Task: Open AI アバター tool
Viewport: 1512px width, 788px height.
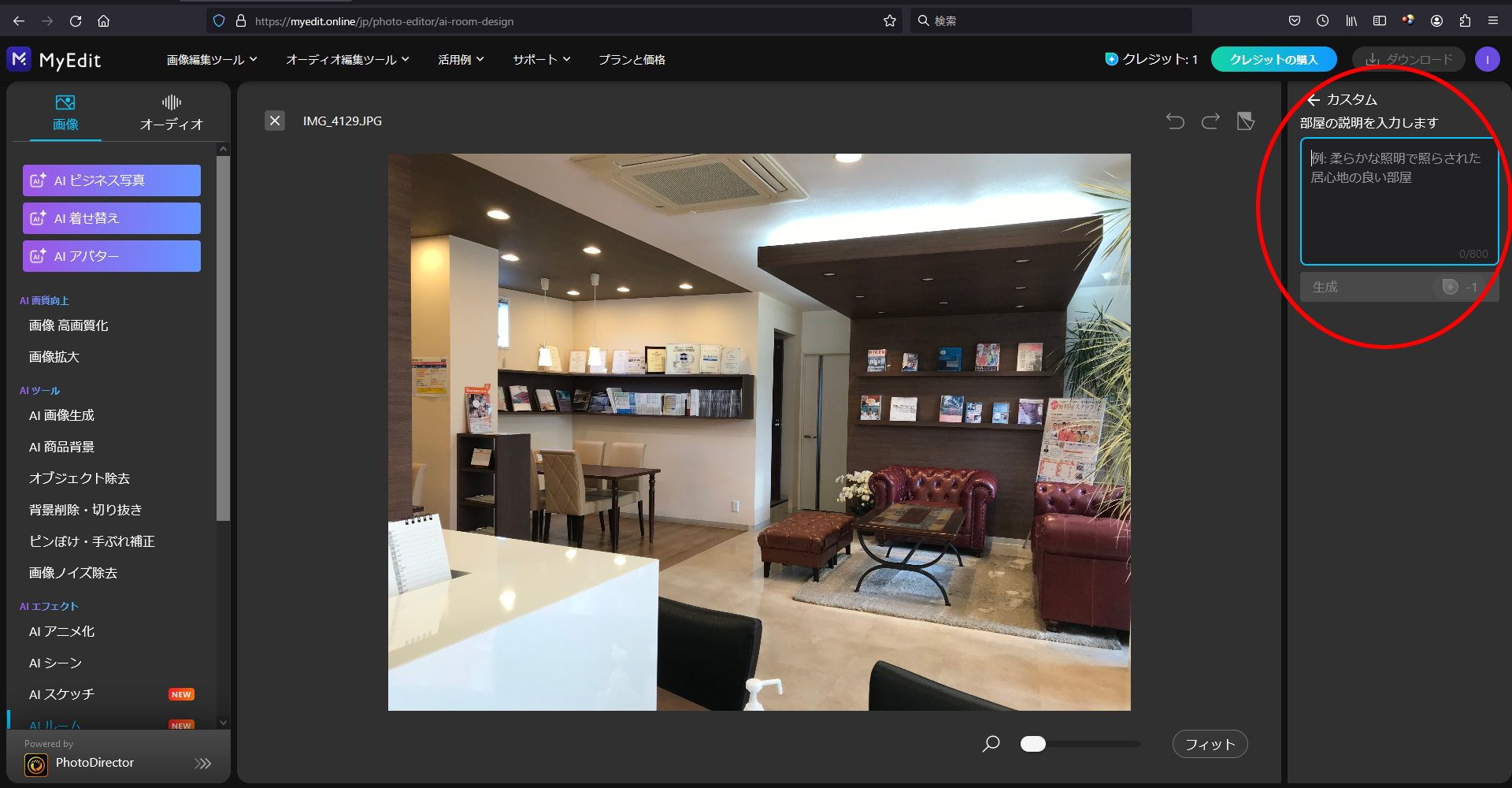Action: point(112,256)
